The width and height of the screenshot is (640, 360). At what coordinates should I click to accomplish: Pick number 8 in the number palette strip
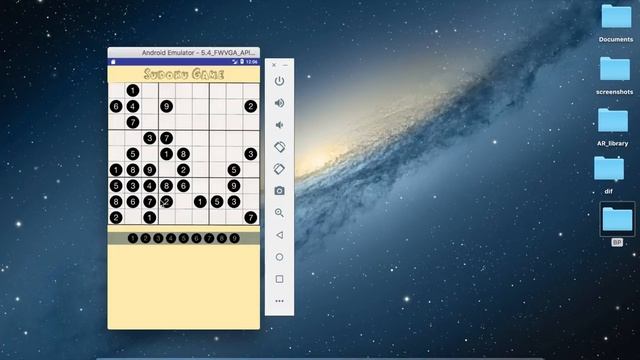[222, 238]
